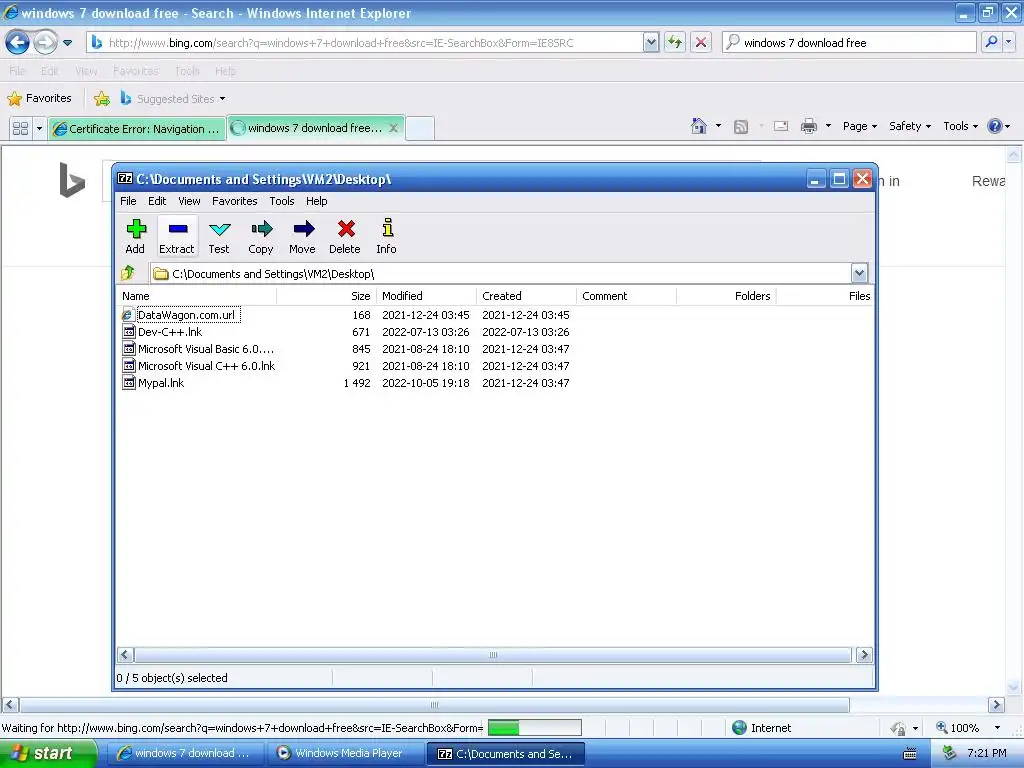Click 7-Zip horizontal scrollbar left arrow

pyautogui.click(x=125, y=654)
